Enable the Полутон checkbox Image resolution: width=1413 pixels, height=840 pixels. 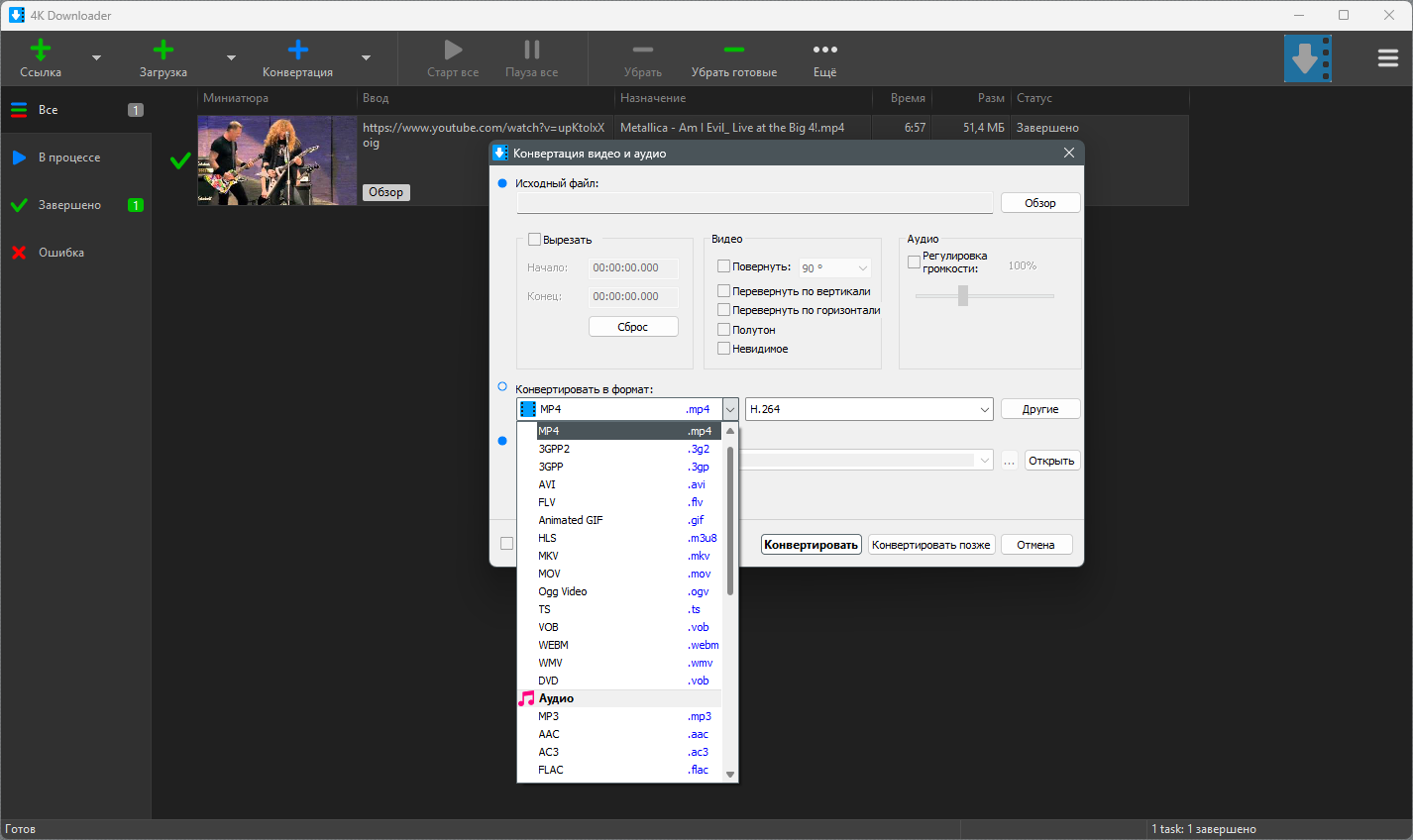coord(723,329)
